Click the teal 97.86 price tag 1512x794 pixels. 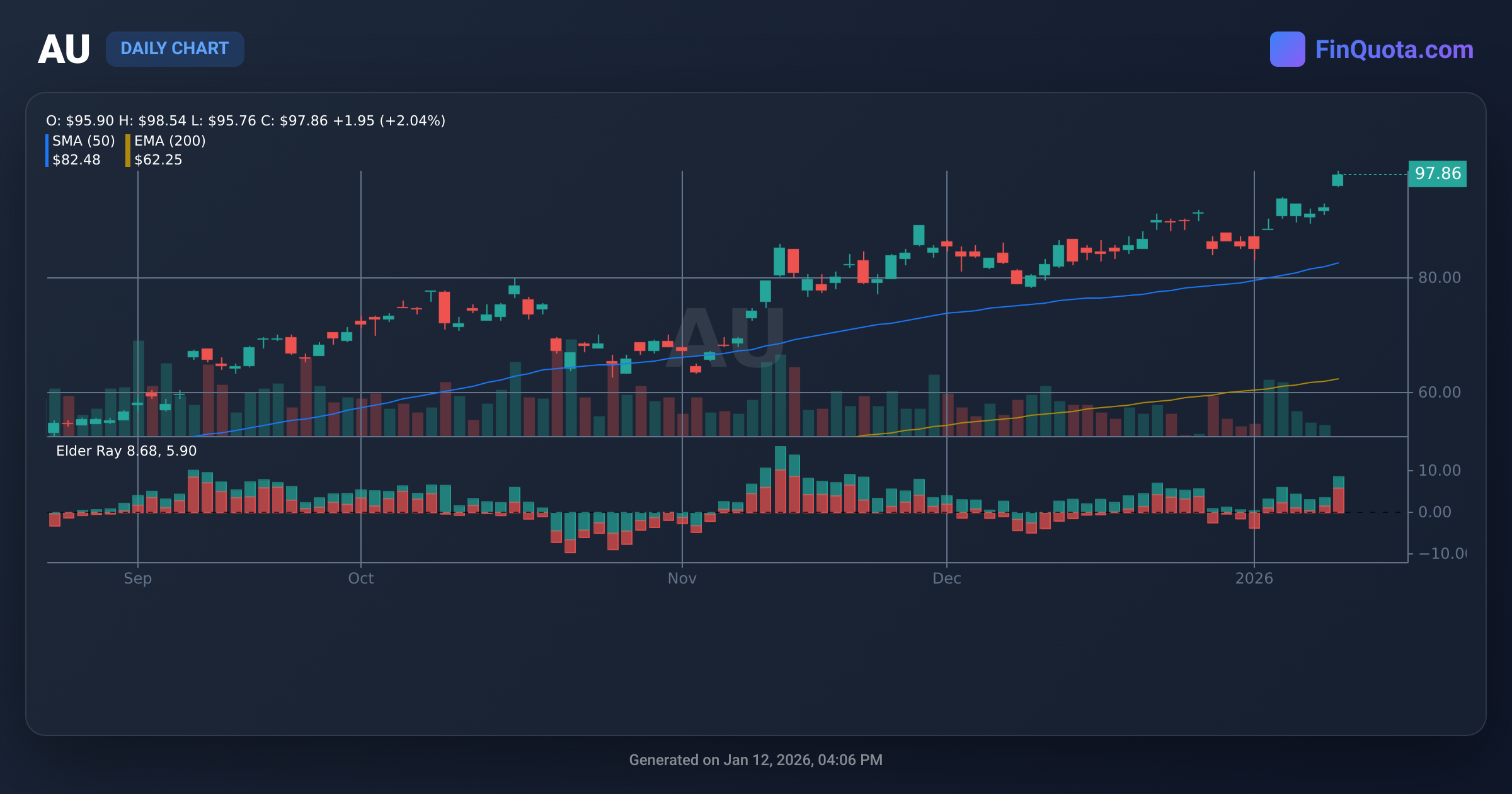pyautogui.click(x=1439, y=174)
